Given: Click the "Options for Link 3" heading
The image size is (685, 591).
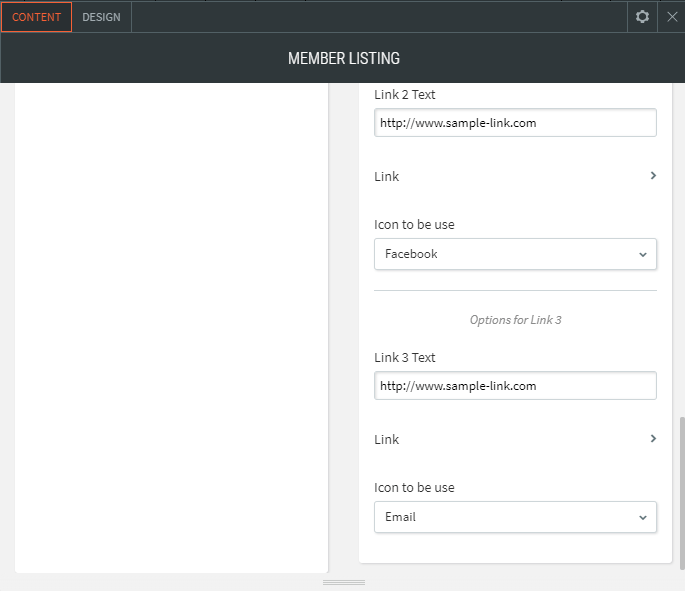Looking at the screenshot, I should tap(515, 320).
